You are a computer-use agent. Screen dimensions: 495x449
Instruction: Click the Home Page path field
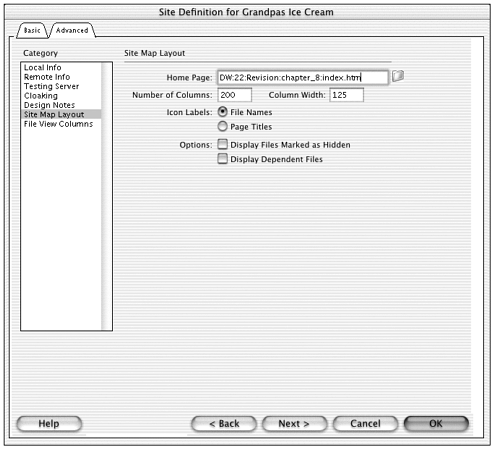(x=303, y=77)
